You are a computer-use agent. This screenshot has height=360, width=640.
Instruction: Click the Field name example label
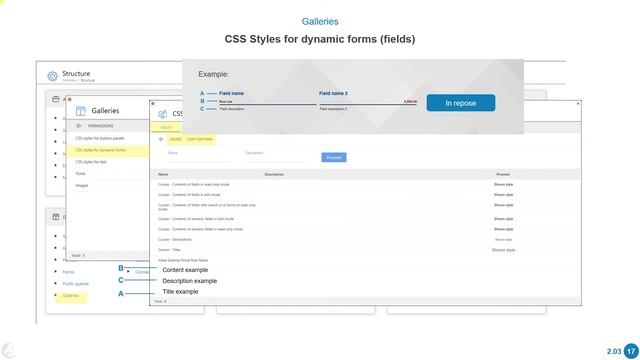tap(231, 93)
